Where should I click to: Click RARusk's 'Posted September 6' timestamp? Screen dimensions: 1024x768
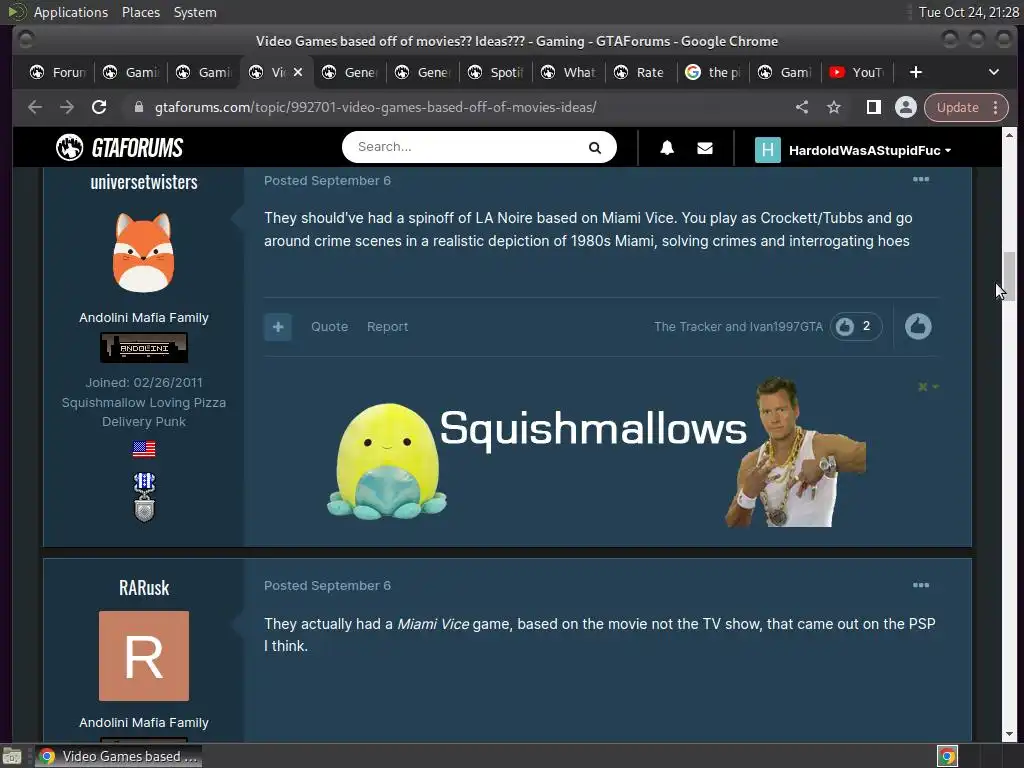click(x=327, y=586)
